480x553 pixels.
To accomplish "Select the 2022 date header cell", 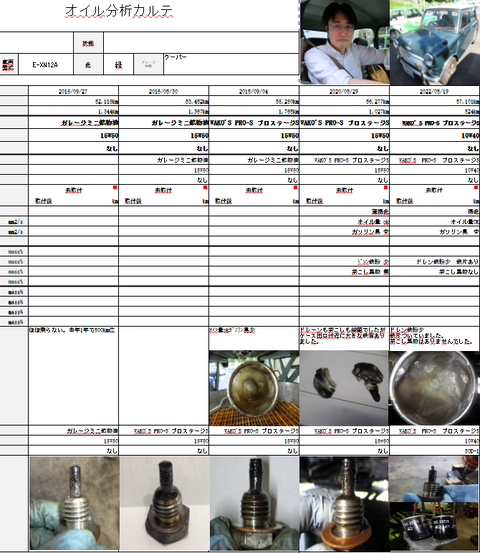I will click(435, 91).
